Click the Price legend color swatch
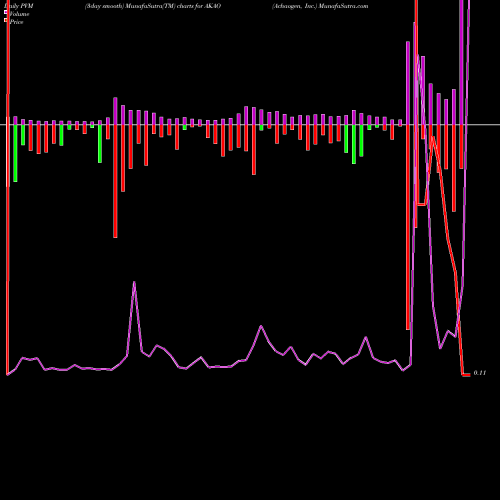Image resolution: width=500 pixels, height=500 pixels. (x=6, y=20)
